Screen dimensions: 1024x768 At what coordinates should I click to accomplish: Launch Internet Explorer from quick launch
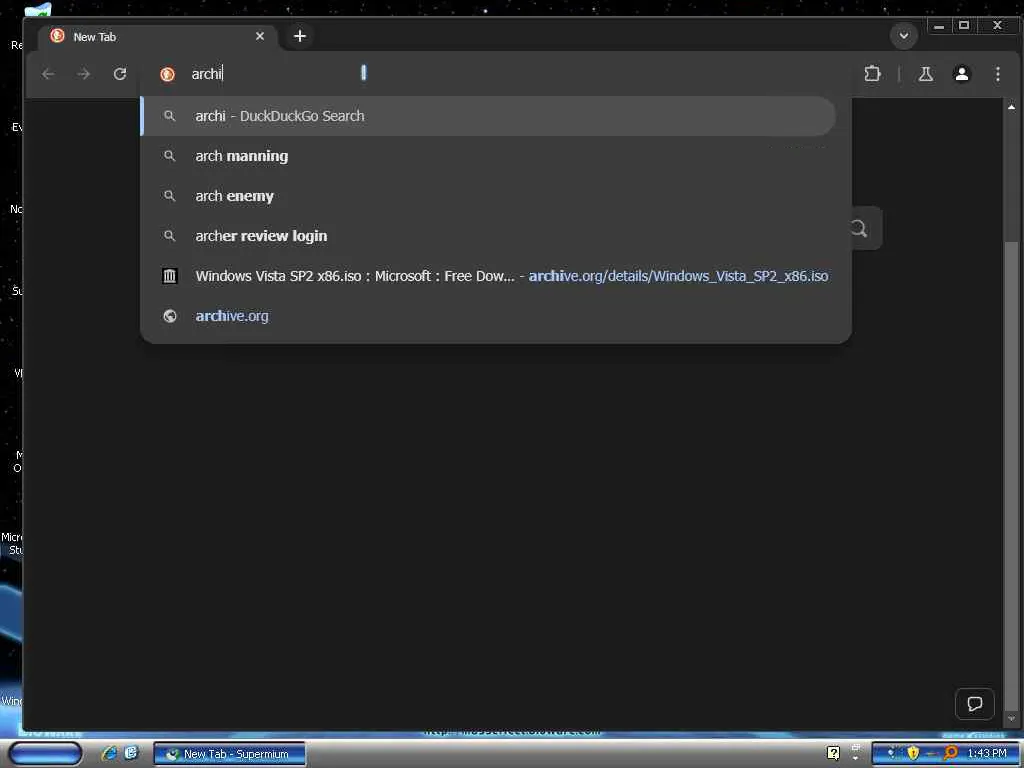coord(109,753)
